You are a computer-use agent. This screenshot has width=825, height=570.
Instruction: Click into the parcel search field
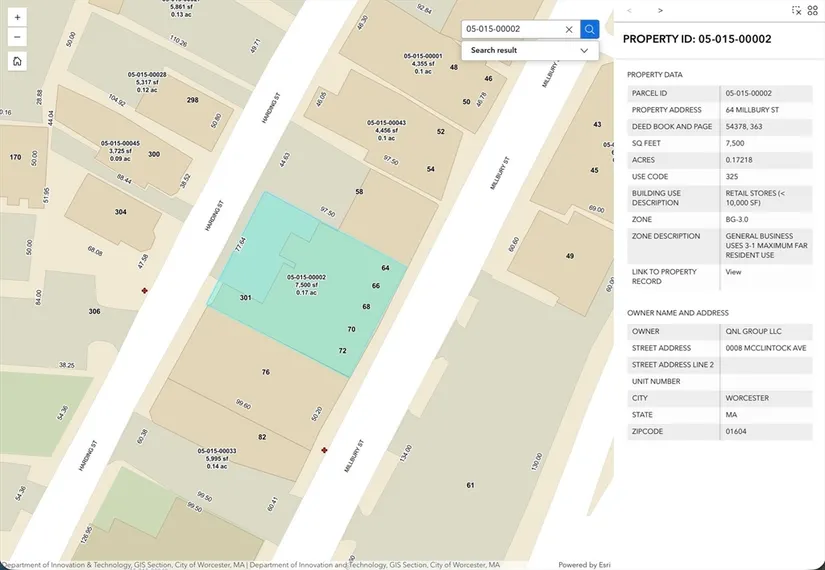(510, 30)
